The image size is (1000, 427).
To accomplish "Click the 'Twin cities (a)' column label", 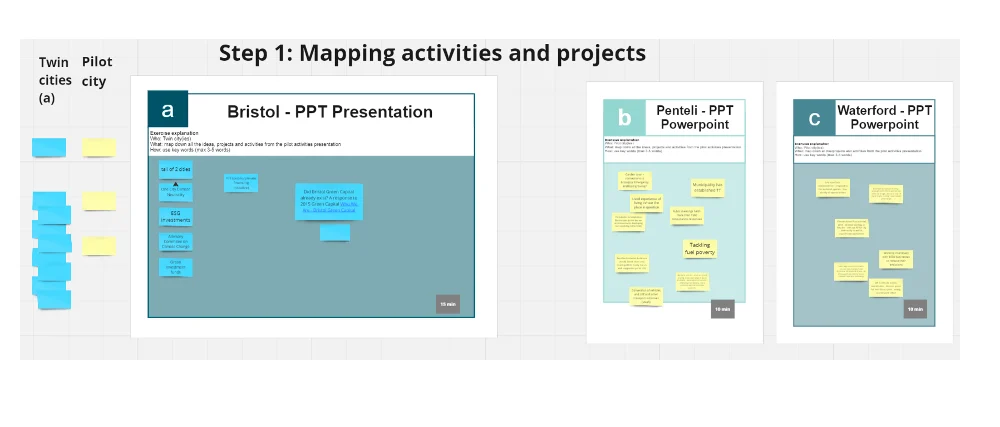I will (x=55, y=80).
